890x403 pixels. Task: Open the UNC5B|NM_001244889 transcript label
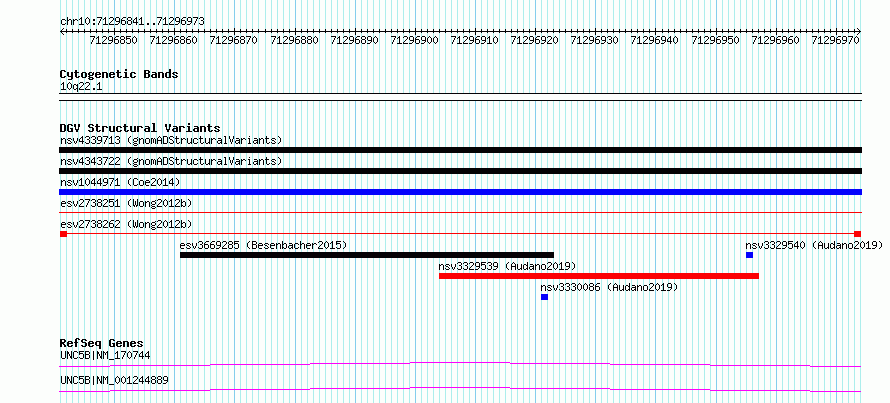tap(114, 380)
